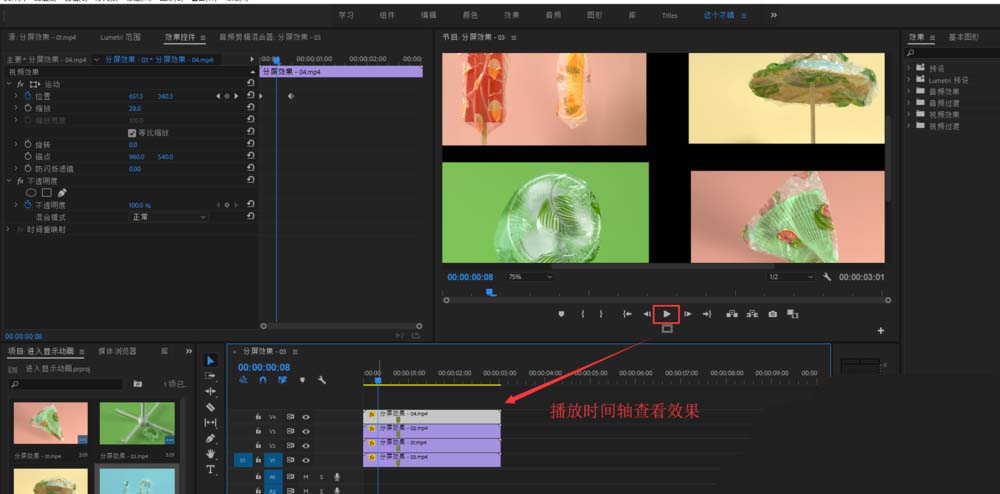This screenshot has height=494, width=1000.
Task: Go to Out point in program monitor
Action: click(x=707, y=314)
